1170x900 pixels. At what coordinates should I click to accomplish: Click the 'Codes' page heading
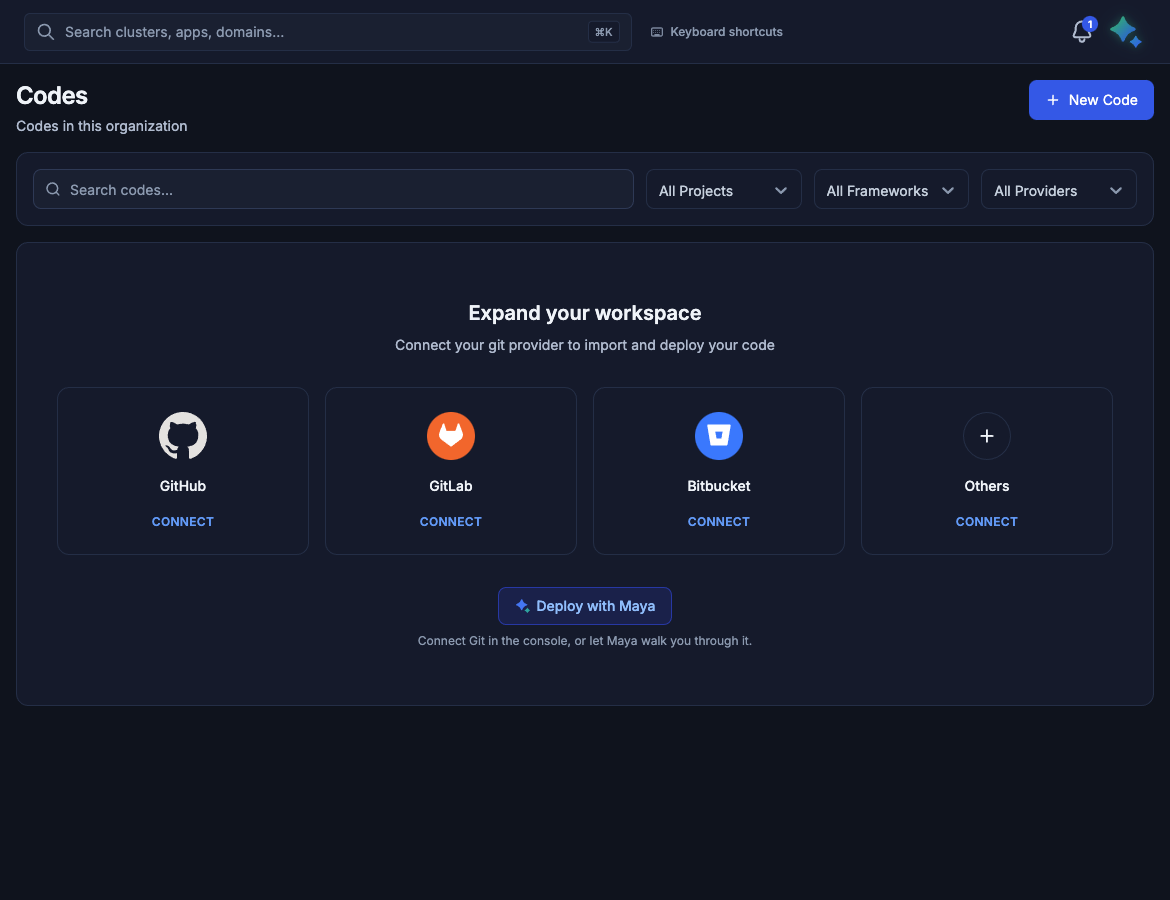[x=52, y=96]
